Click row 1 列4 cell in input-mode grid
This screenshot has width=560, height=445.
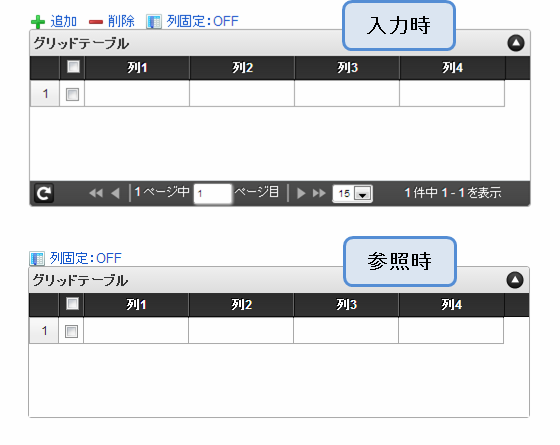pyautogui.click(x=452, y=94)
